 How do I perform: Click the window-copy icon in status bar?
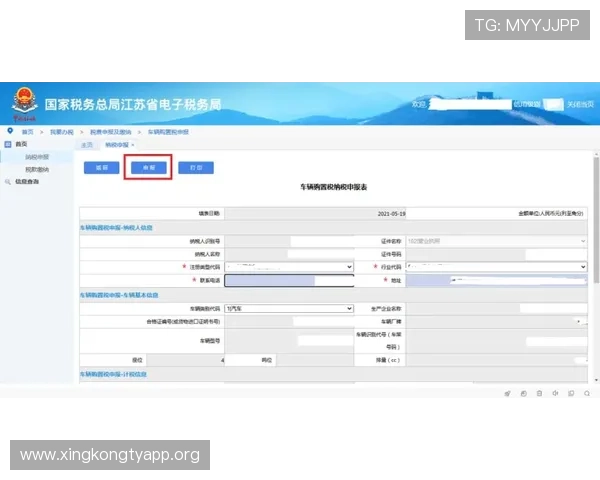point(571,393)
